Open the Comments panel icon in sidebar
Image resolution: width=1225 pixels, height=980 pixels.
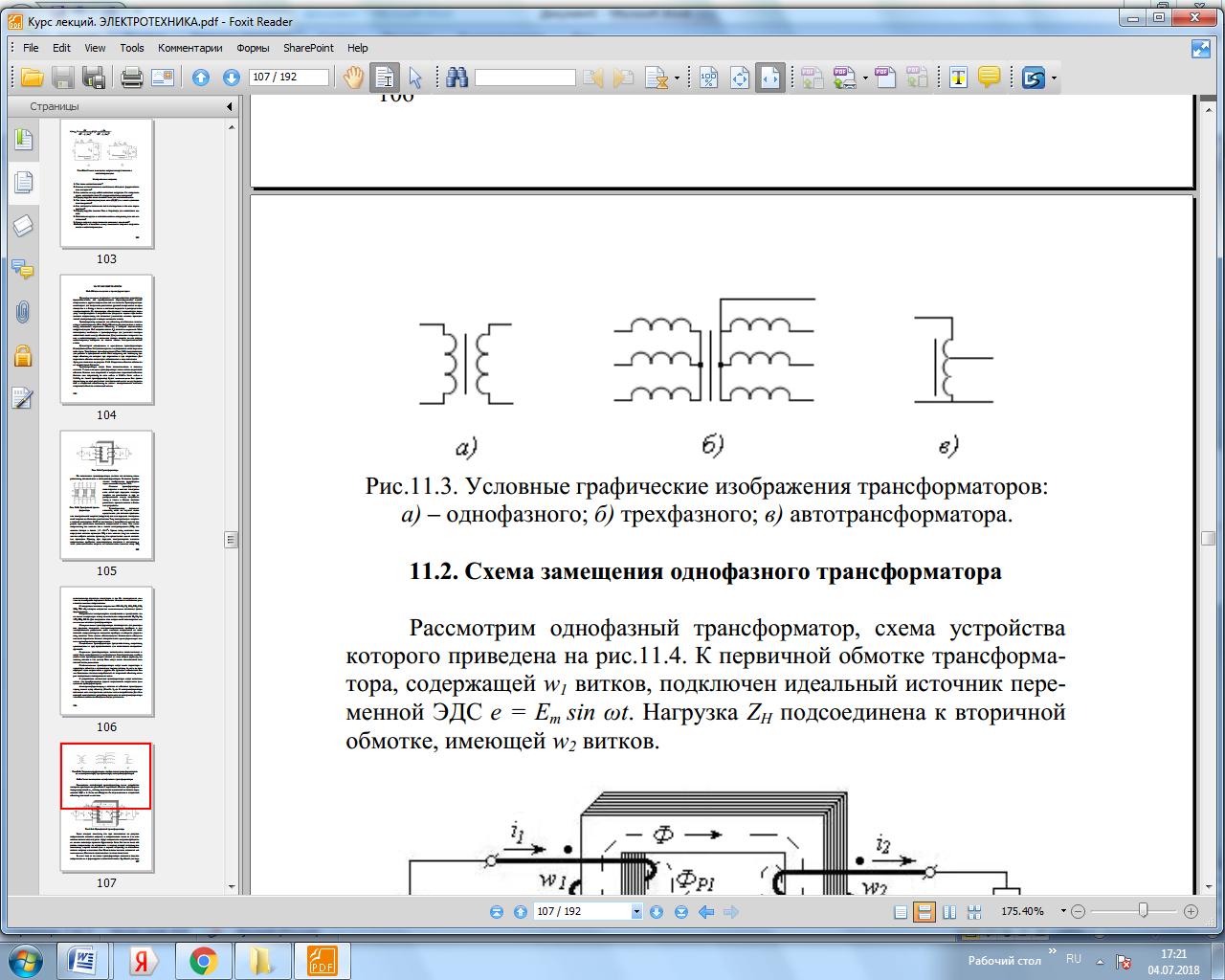[x=23, y=269]
